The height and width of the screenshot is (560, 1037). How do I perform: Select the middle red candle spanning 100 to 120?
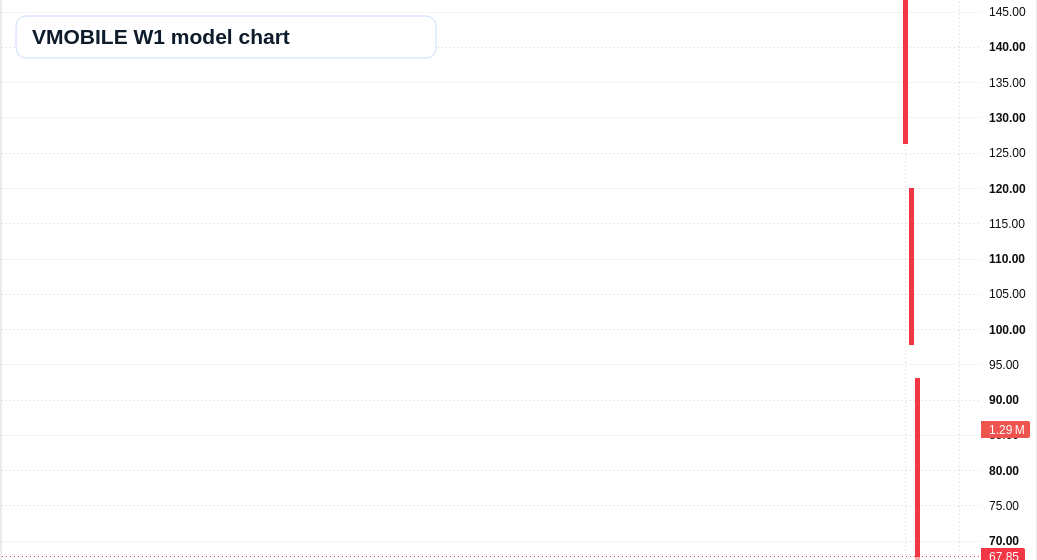click(x=911, y=266)
